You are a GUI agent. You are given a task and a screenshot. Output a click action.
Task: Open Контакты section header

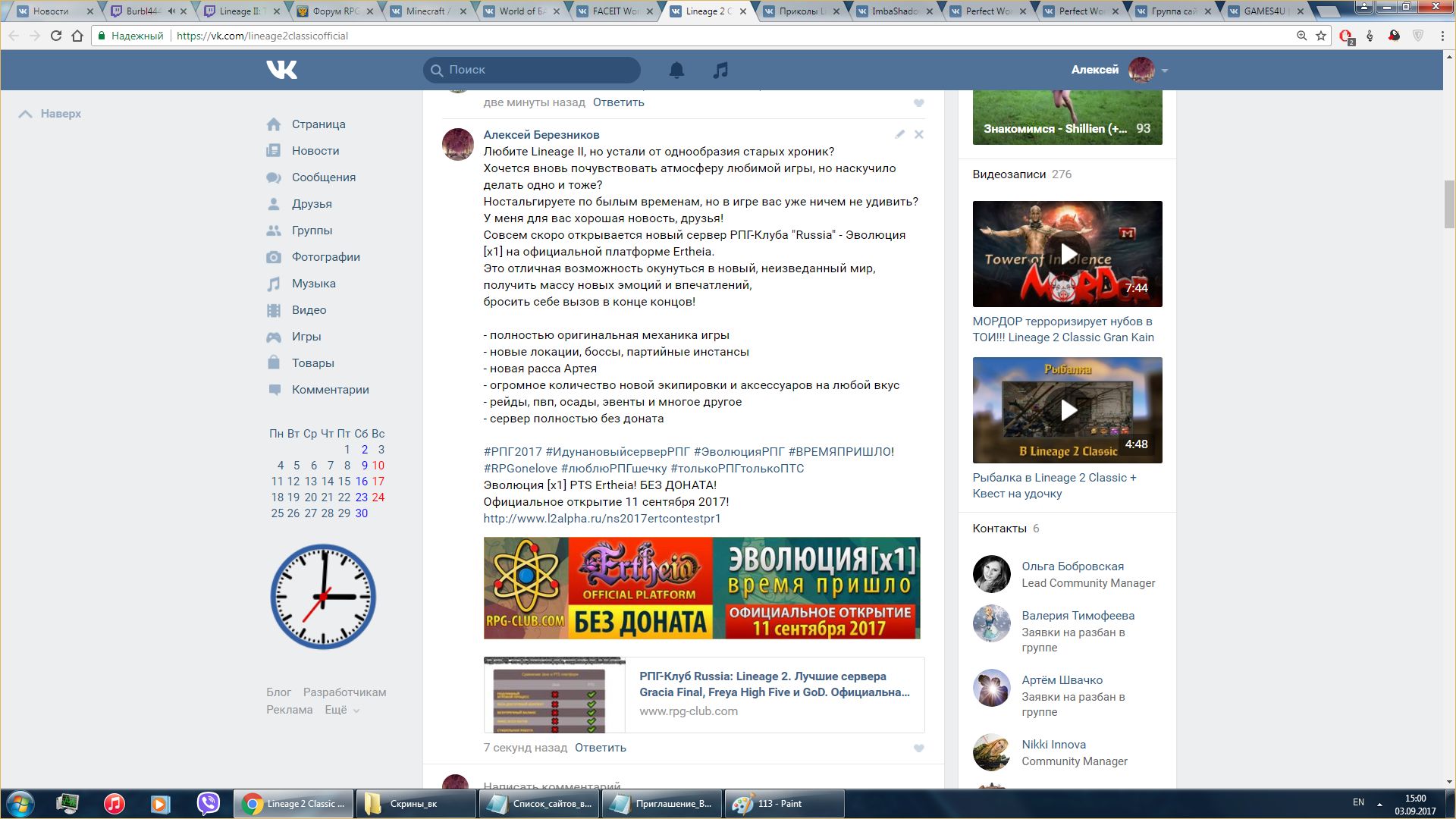1006,529
